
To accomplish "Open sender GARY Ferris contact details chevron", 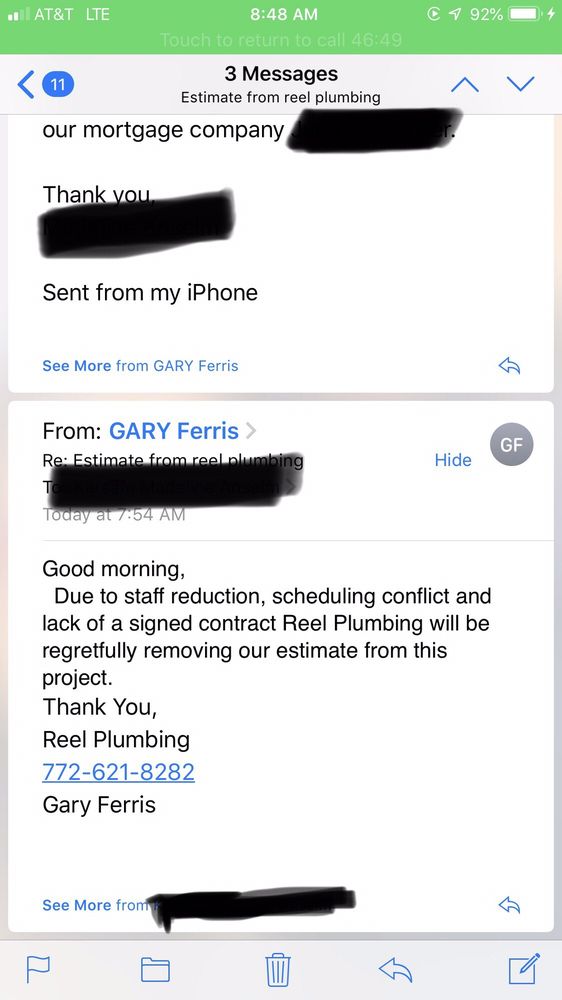I will click(x=251, y=431).
